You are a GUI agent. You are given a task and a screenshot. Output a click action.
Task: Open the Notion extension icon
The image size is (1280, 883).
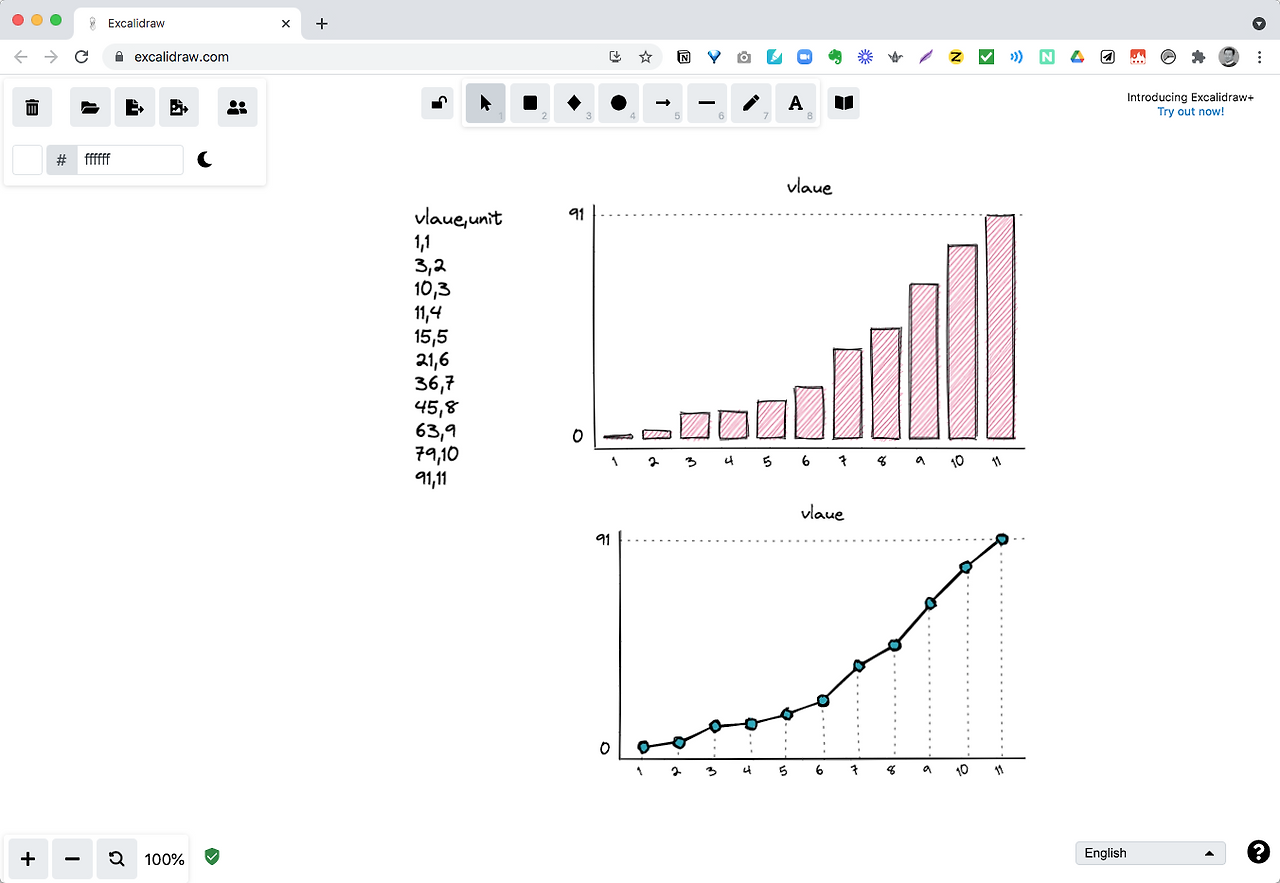point(684,57)
